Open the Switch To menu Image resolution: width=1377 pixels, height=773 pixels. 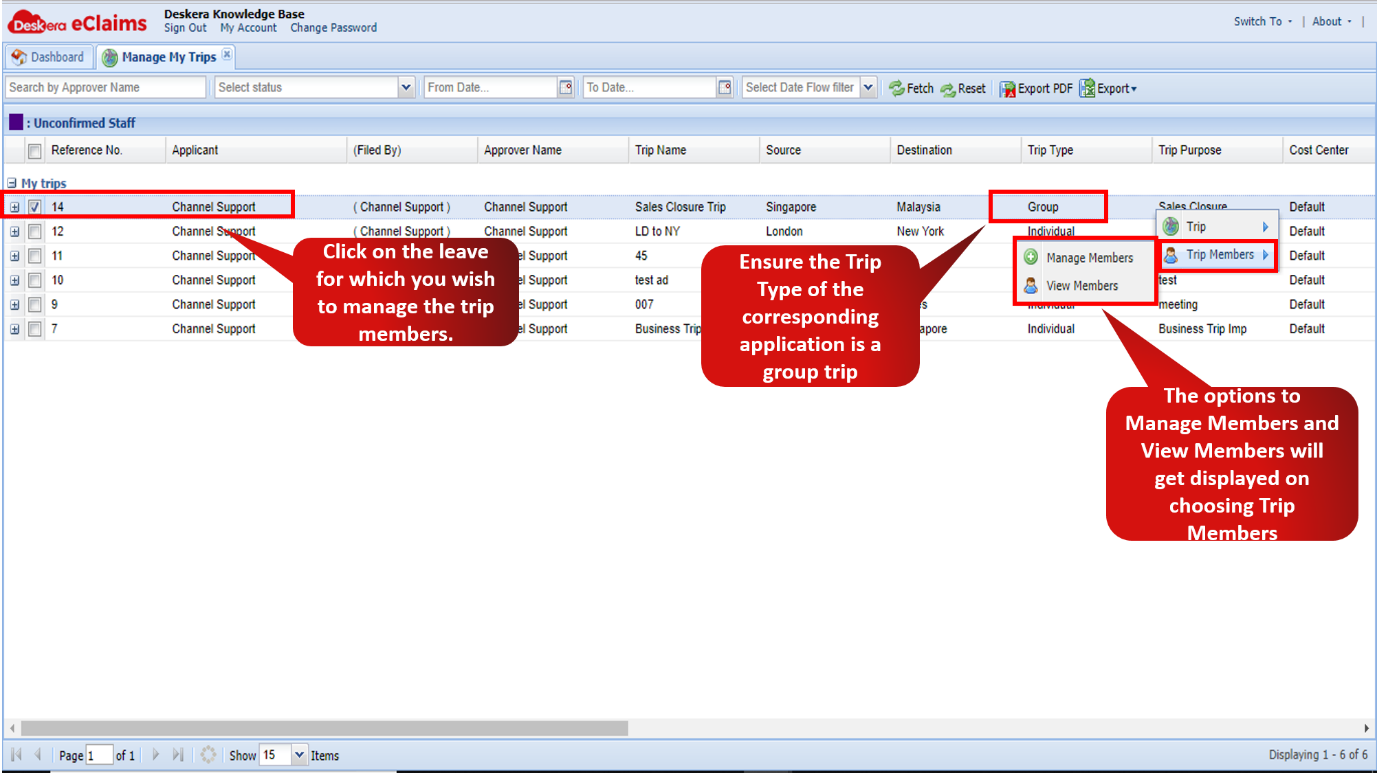pyautogui.click(x=1263, y=21)
